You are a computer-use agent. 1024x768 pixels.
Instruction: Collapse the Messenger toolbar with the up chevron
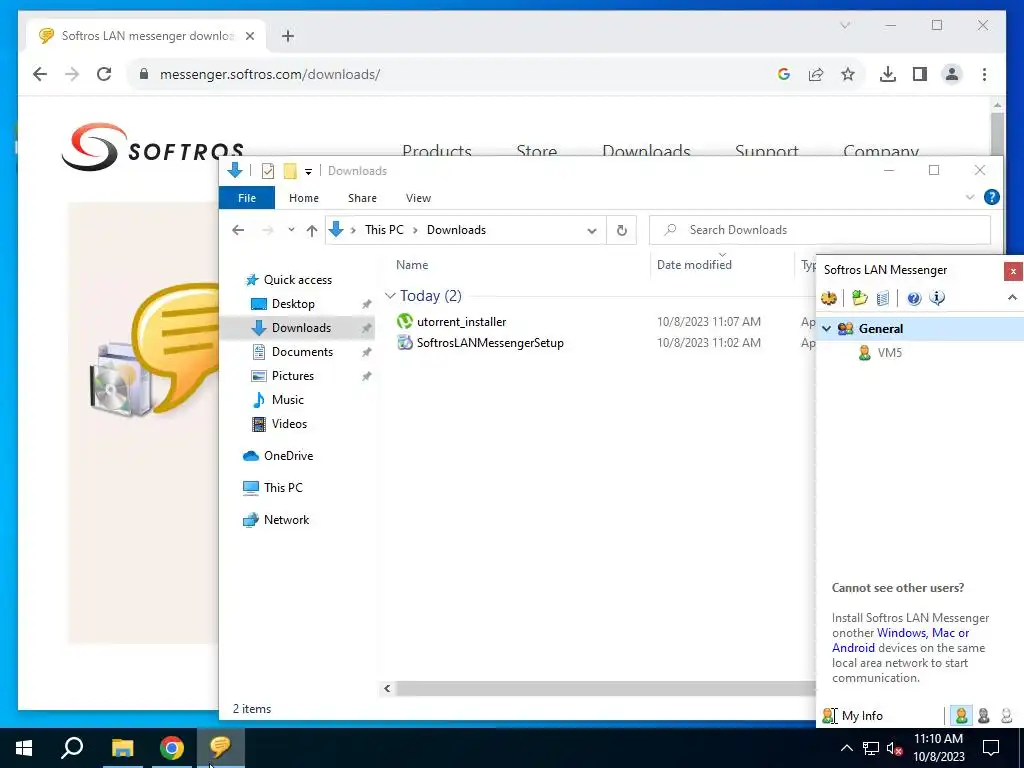(x=1012, y=298)
